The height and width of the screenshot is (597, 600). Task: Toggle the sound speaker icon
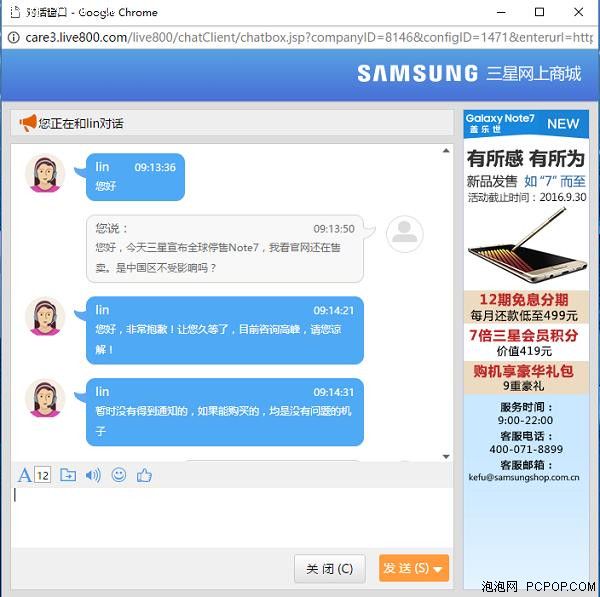(93, 475)
